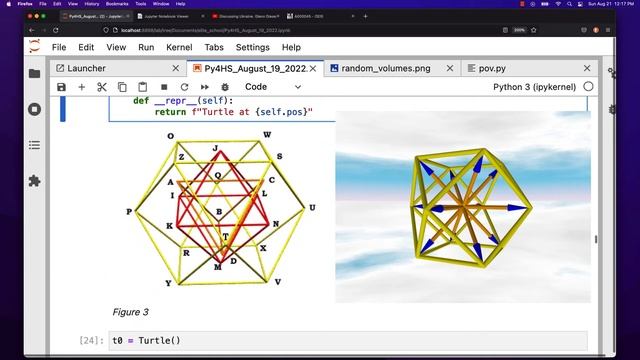Open the macOS Bookmarks menu
Viewport: 640px width, 360px height.
click(x=117, y=4)
